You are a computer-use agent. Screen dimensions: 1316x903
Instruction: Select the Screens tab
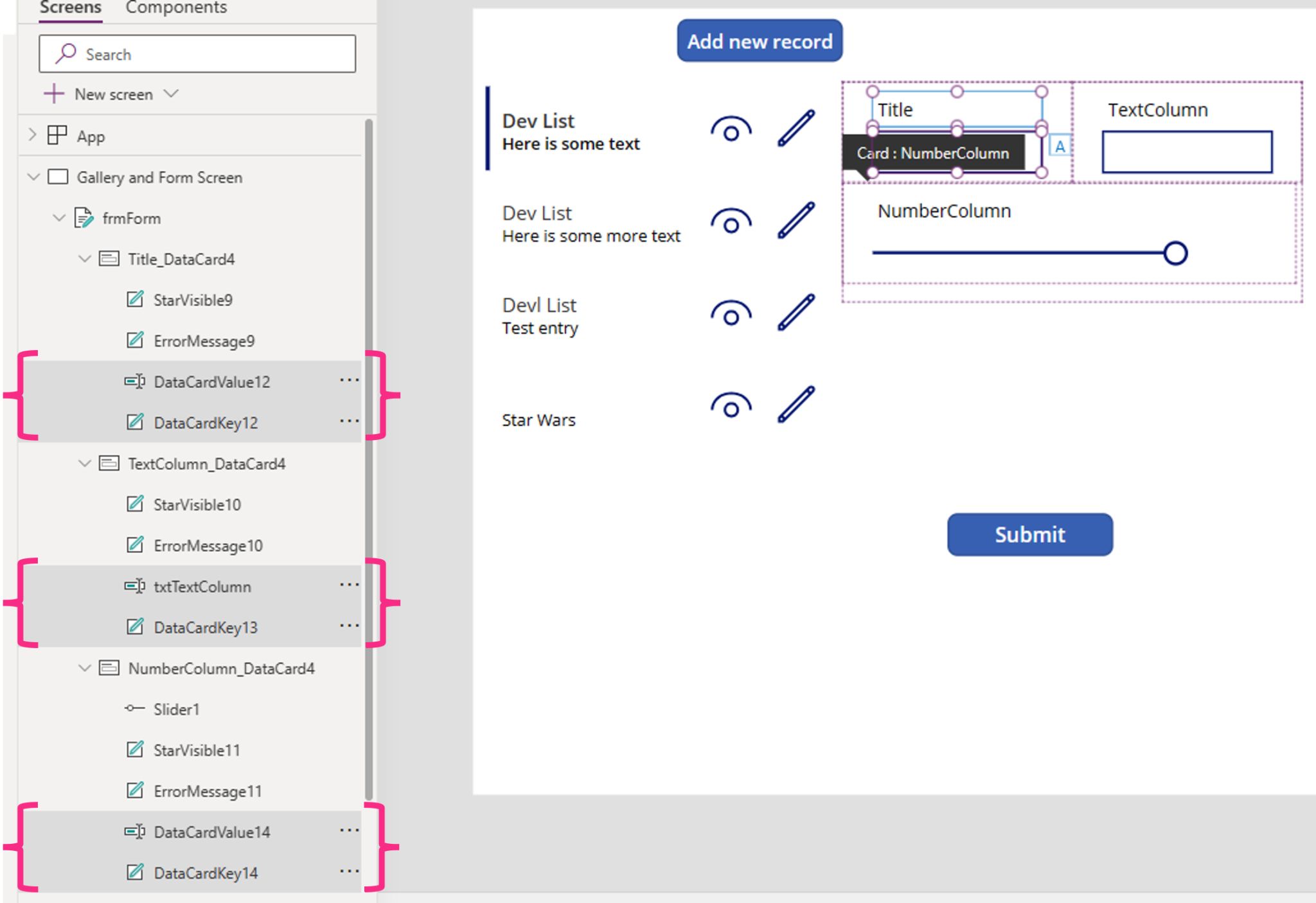[x=70, y=8]
